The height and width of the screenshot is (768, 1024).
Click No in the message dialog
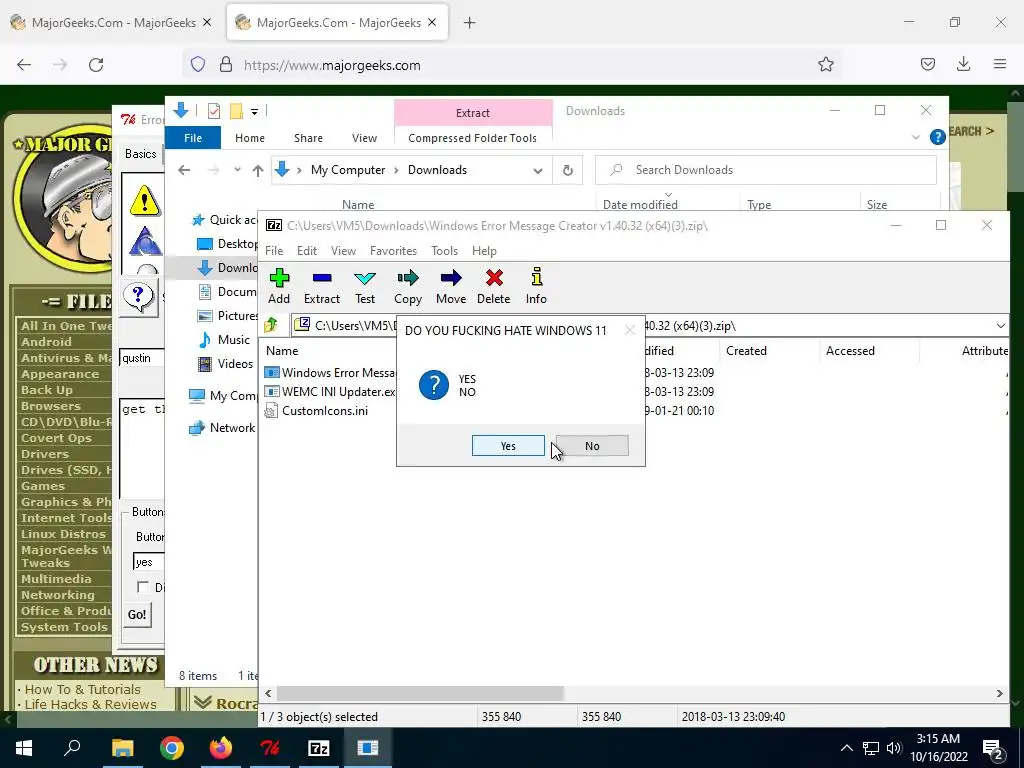click(x=592, y=446)
